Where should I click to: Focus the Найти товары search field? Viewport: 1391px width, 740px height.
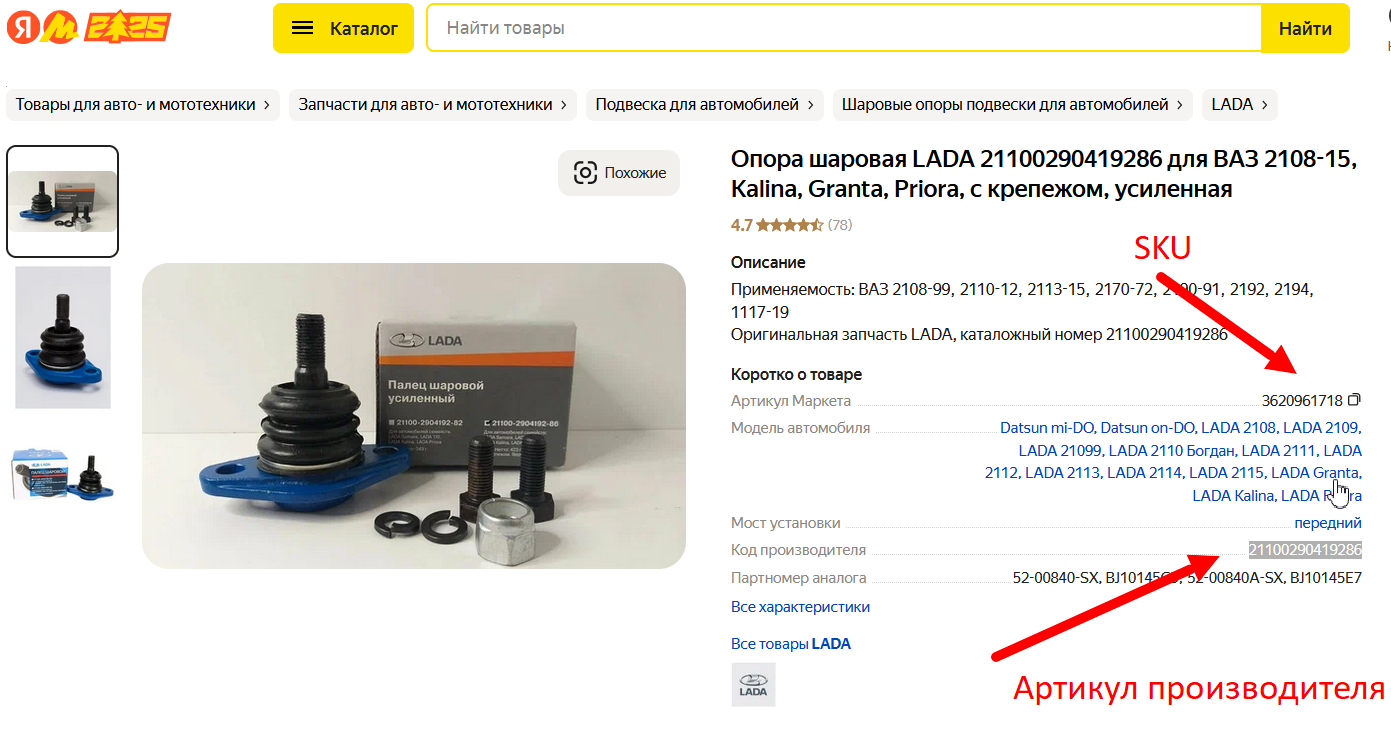coord(843,28)
